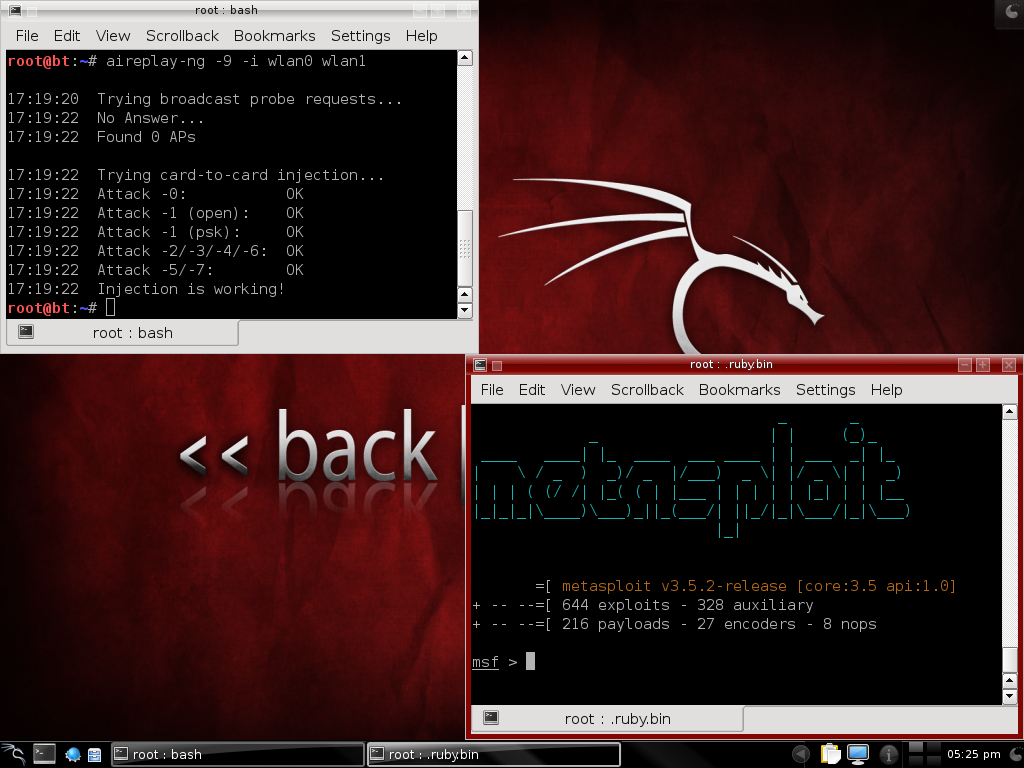Viewport: 1024px width, 768px height.
Task: Click "216 payloads - 27 encoders" line
Action: point(679,624)
